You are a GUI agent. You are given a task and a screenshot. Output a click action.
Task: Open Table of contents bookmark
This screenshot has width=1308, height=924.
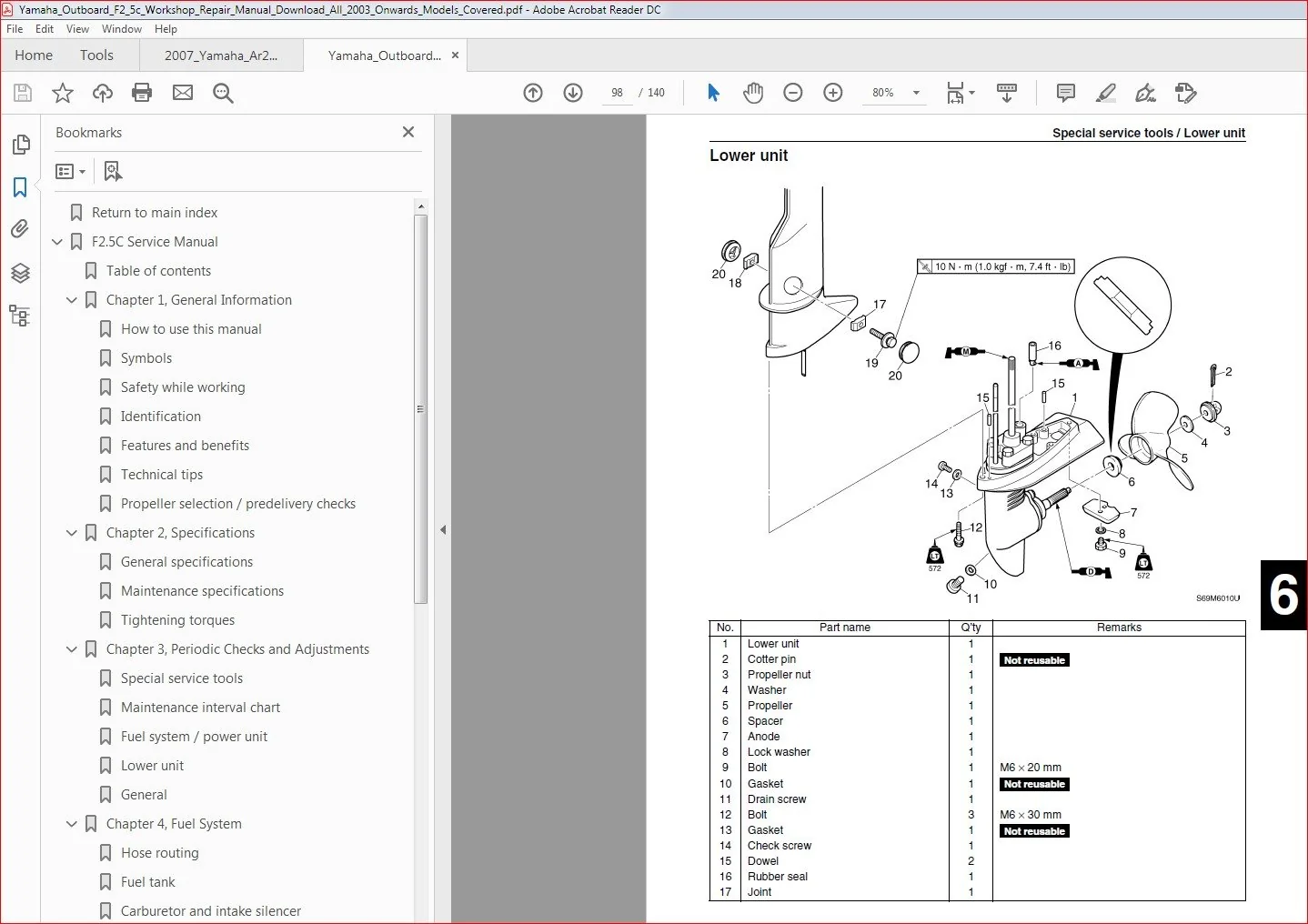158,271
